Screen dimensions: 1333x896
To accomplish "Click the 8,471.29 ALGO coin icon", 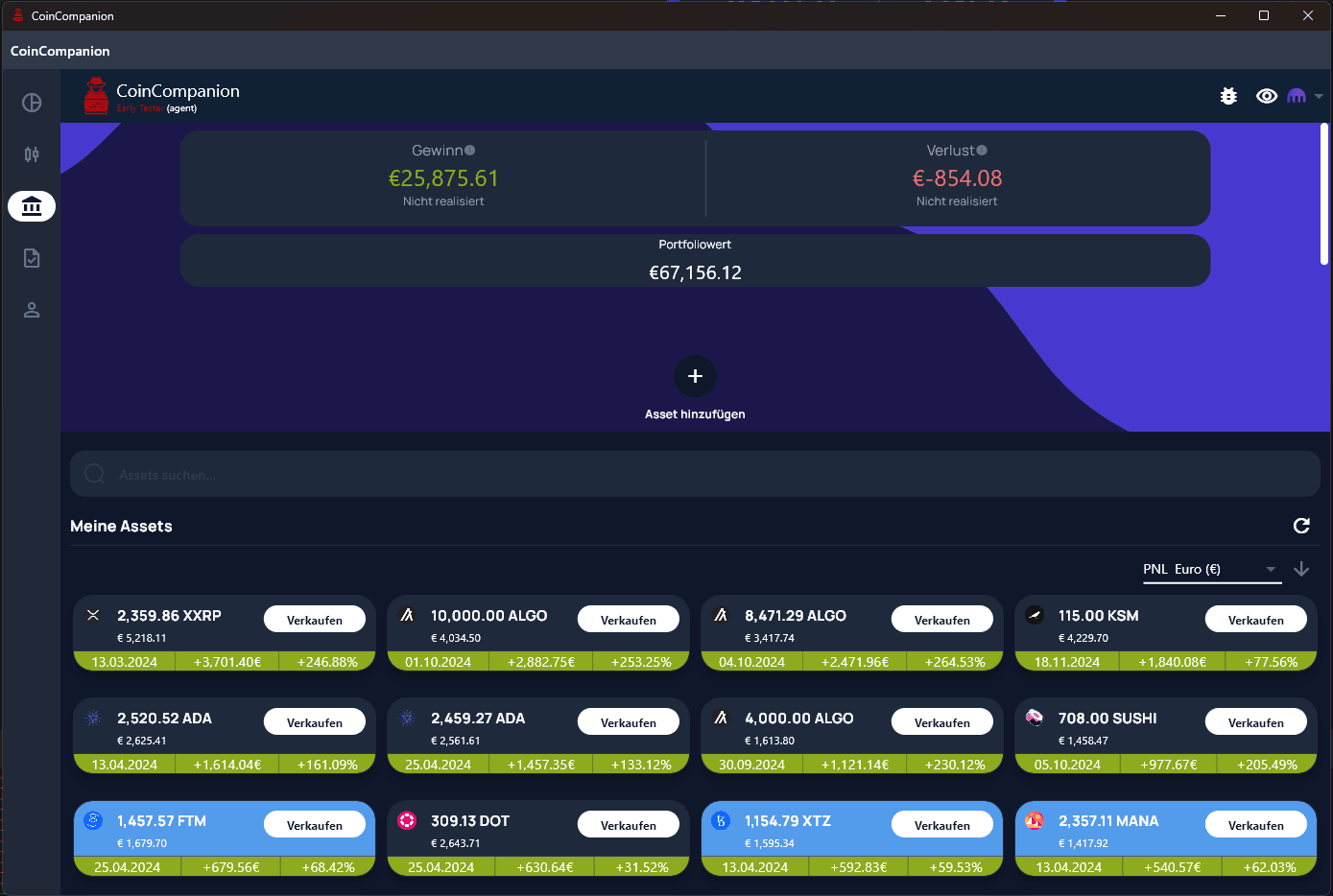I will (x=721, y=615).
